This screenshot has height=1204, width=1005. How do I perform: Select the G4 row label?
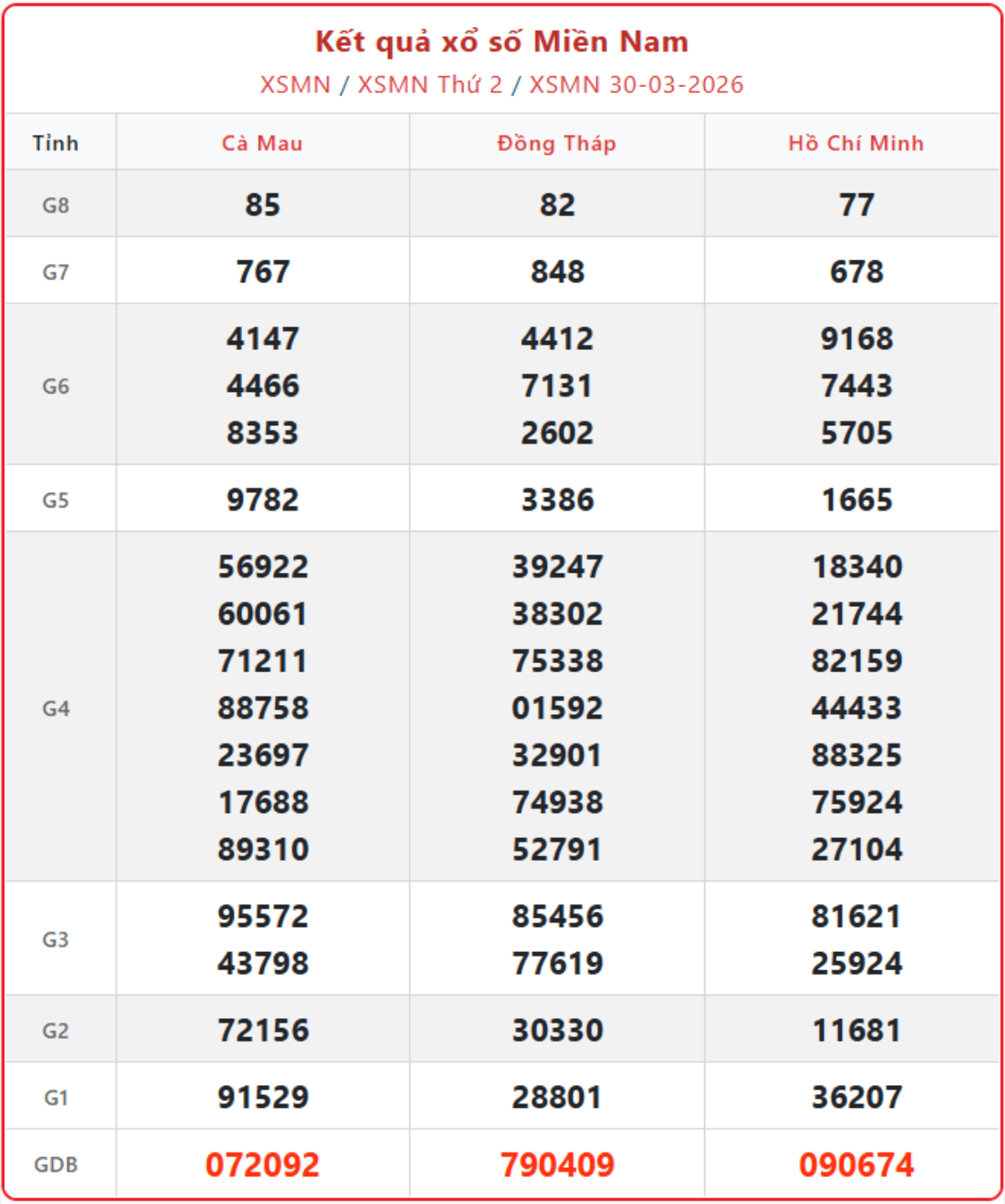[56, 708]
